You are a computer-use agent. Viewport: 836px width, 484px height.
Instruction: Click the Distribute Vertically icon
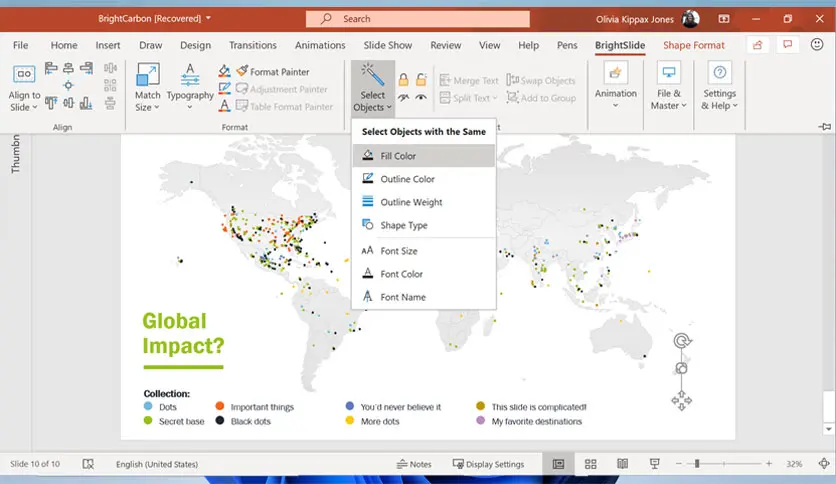coord(110,103)
